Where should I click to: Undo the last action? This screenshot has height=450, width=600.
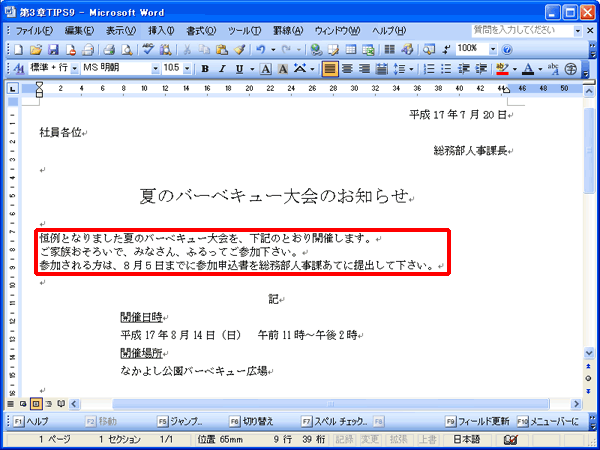point(261,49)
